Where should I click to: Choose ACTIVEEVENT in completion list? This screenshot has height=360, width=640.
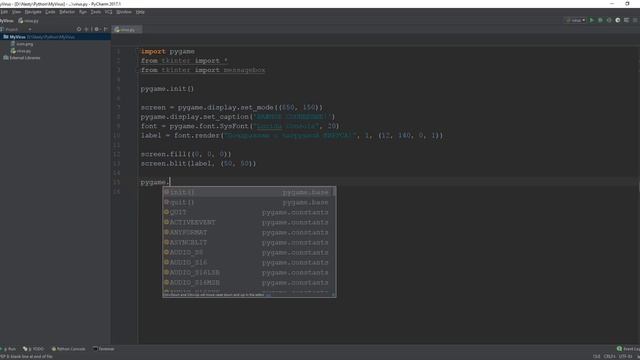(x=248, y=222)
